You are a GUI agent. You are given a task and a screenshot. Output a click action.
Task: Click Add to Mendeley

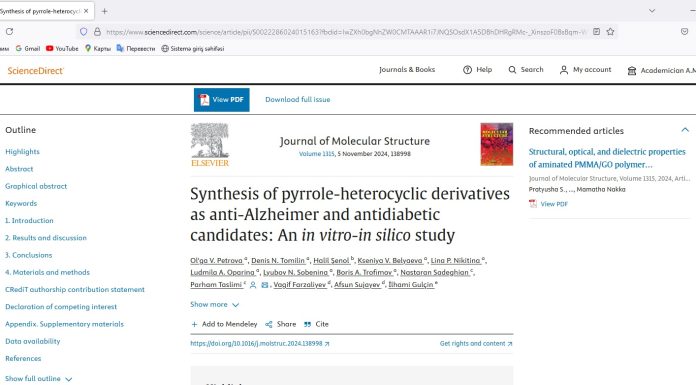[224, 324]
